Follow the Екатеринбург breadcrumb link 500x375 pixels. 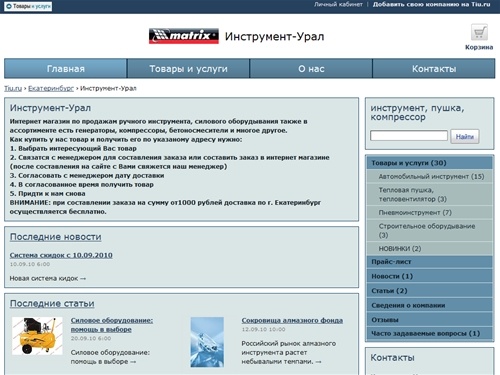(x=51, y=88)
